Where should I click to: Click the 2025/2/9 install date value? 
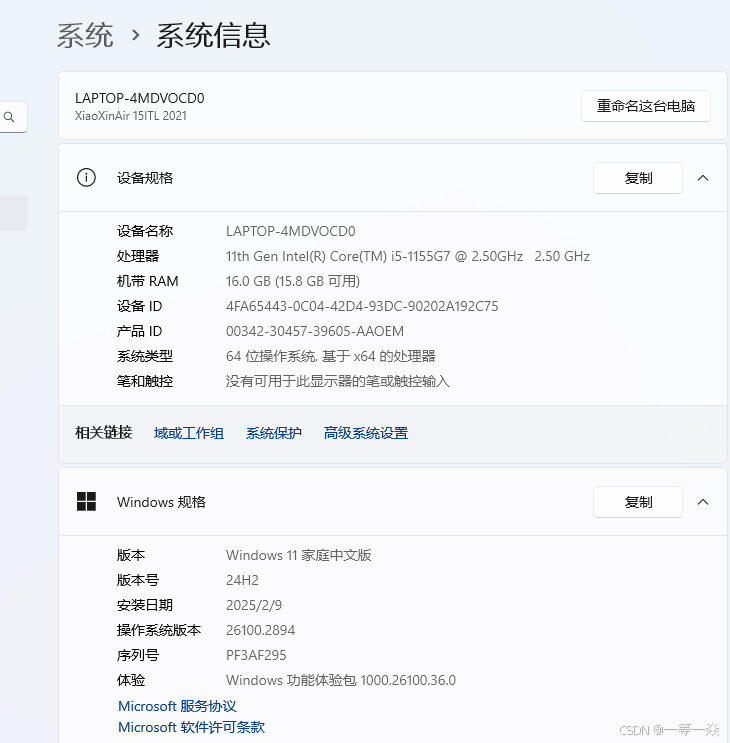pyautogui.click(x=254, y=605)
